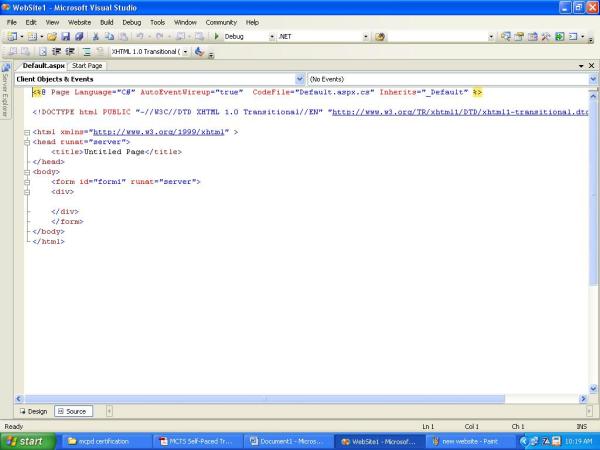Open the active files list arrow near tab close

point(581,66)
